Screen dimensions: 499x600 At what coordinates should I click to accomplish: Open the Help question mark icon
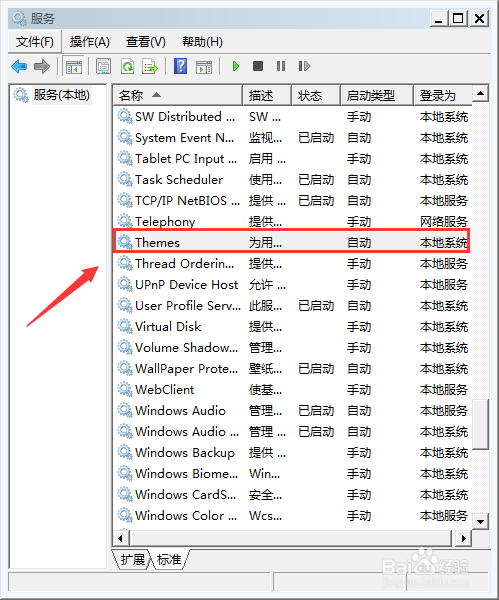click(181, 67)
